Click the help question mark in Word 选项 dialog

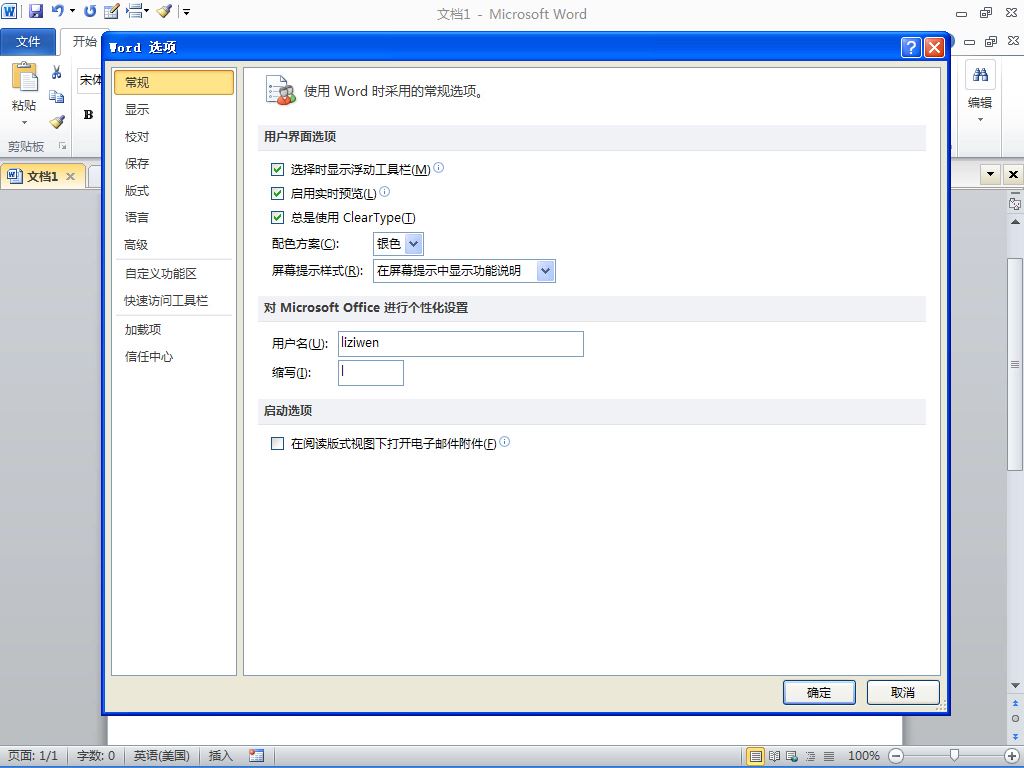[x=911, y=47]
